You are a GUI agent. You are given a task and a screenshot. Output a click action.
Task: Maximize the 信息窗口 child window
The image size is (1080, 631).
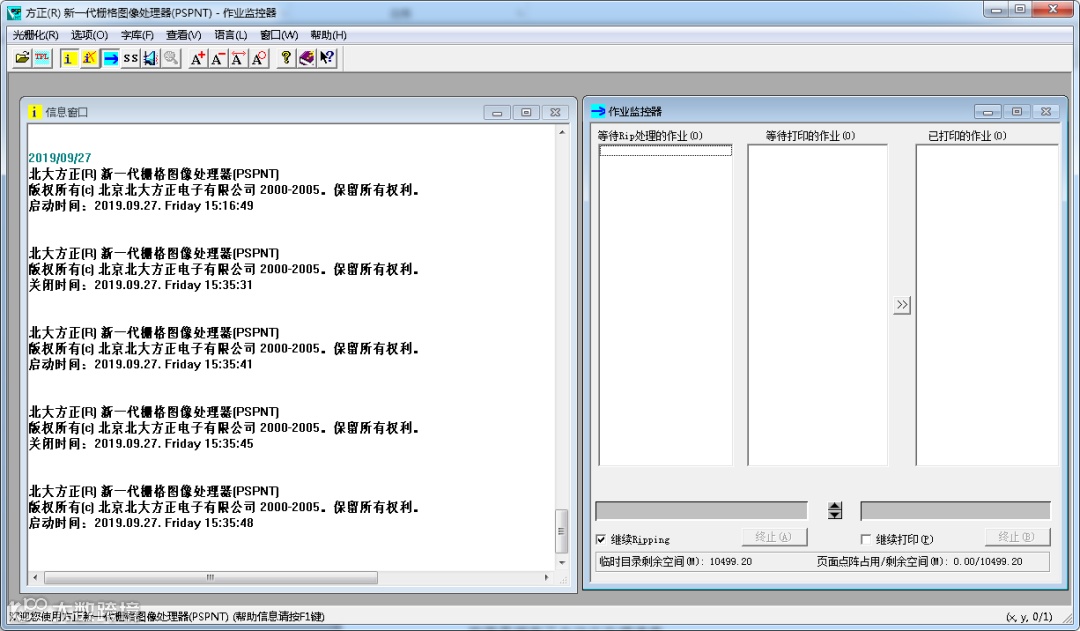pyautogui.click(x=526, y=112)
